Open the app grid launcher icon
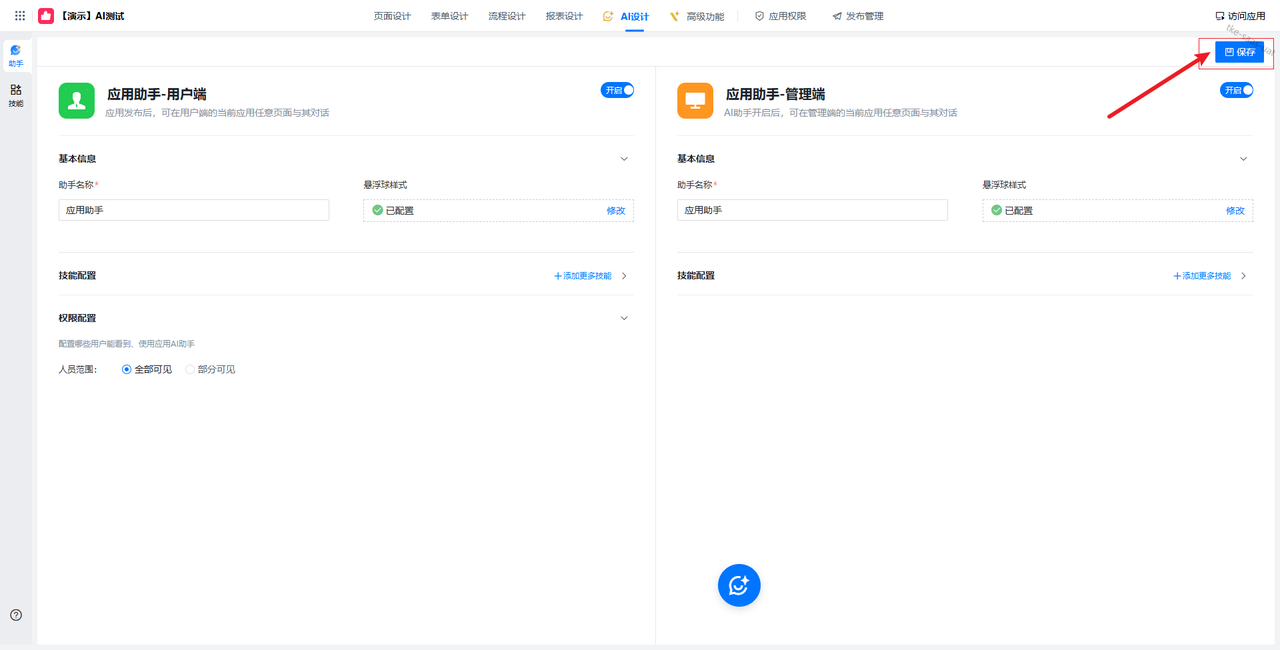This screenshot has height=650, width=1280. (x=20, y=16)
